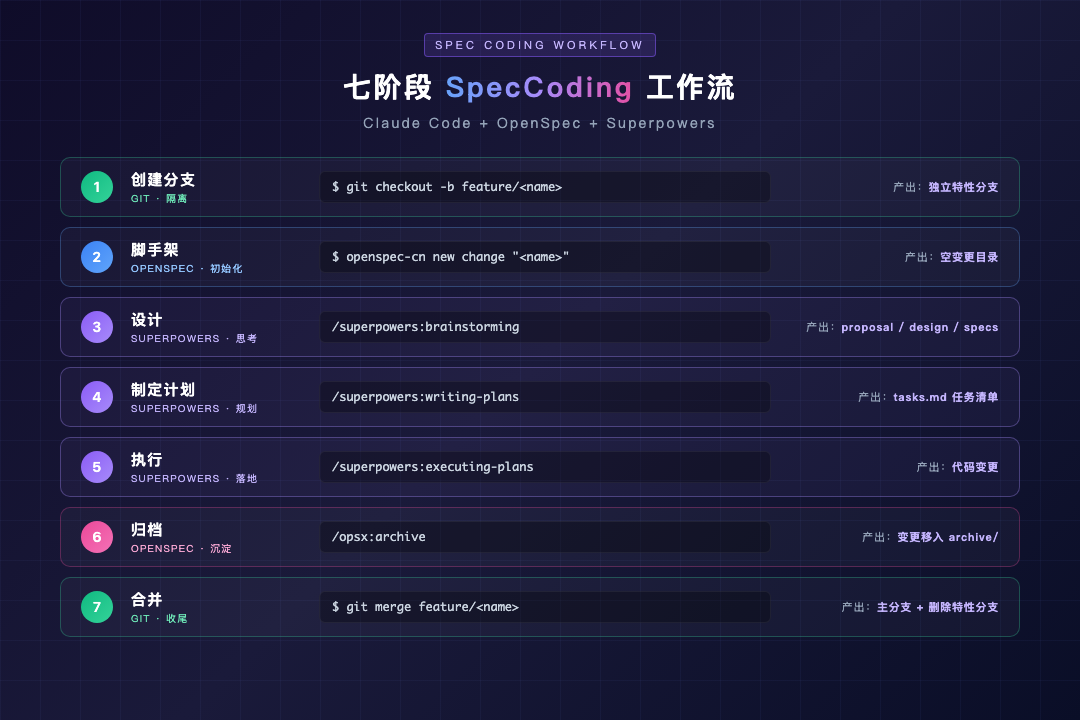Click the output text '代码变更'
Screen dimensions: 1080x720
(975, 467)
